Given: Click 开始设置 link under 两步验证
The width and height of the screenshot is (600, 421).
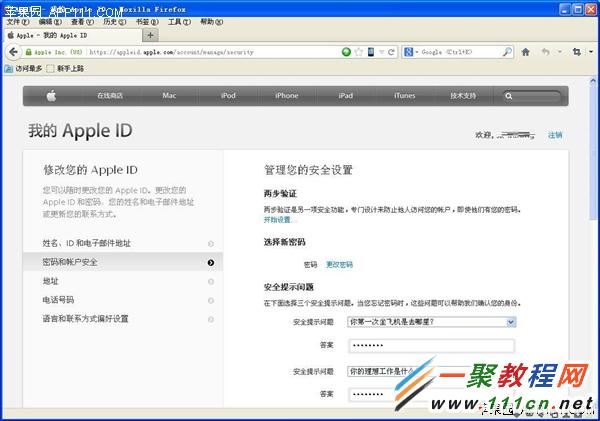Looking at the screenshot, I should [277, 220].
